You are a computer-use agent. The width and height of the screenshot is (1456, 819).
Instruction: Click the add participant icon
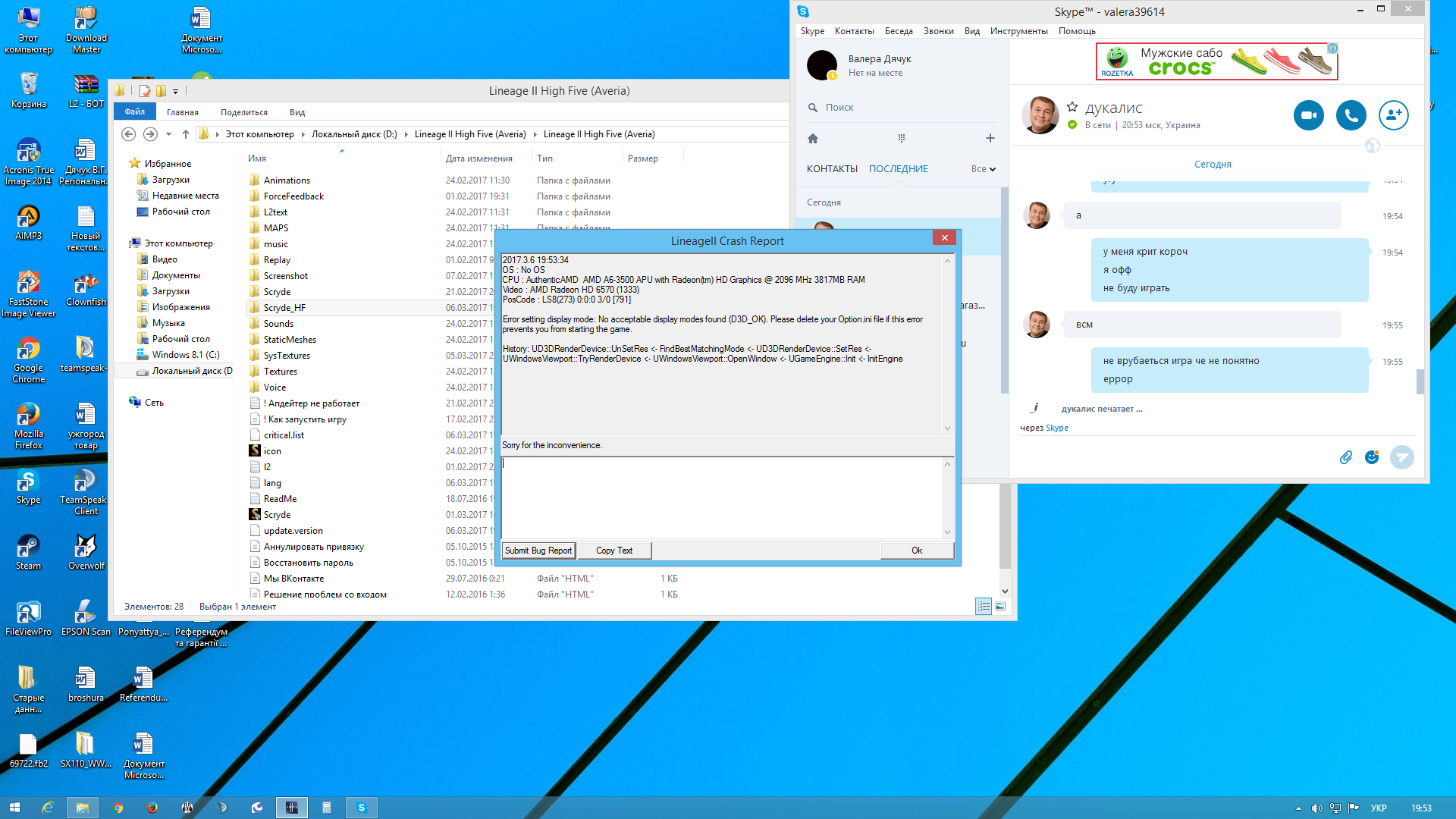point(1393,115)
